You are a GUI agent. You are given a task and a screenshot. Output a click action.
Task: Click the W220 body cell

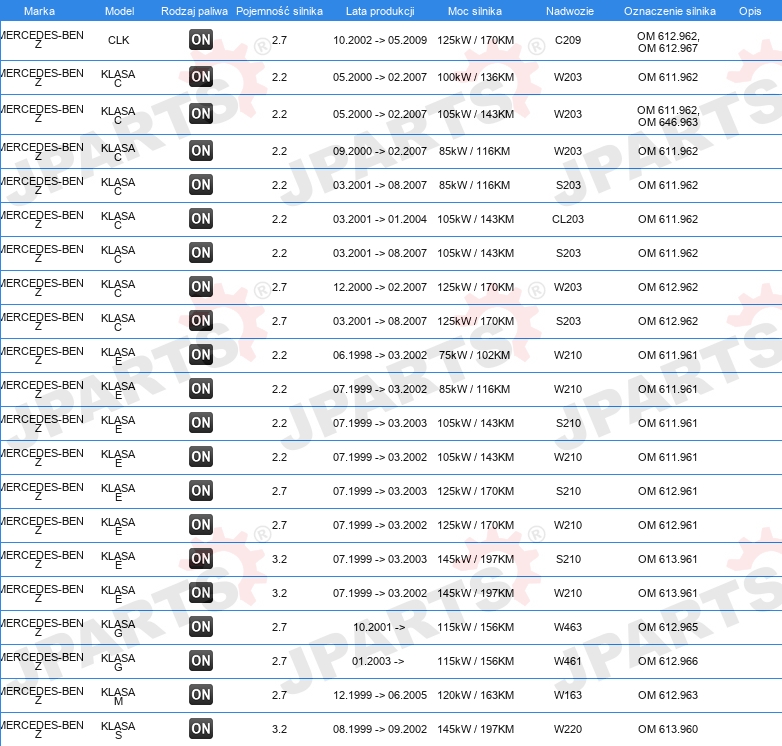pyautogui.click(x=568, y=729)
